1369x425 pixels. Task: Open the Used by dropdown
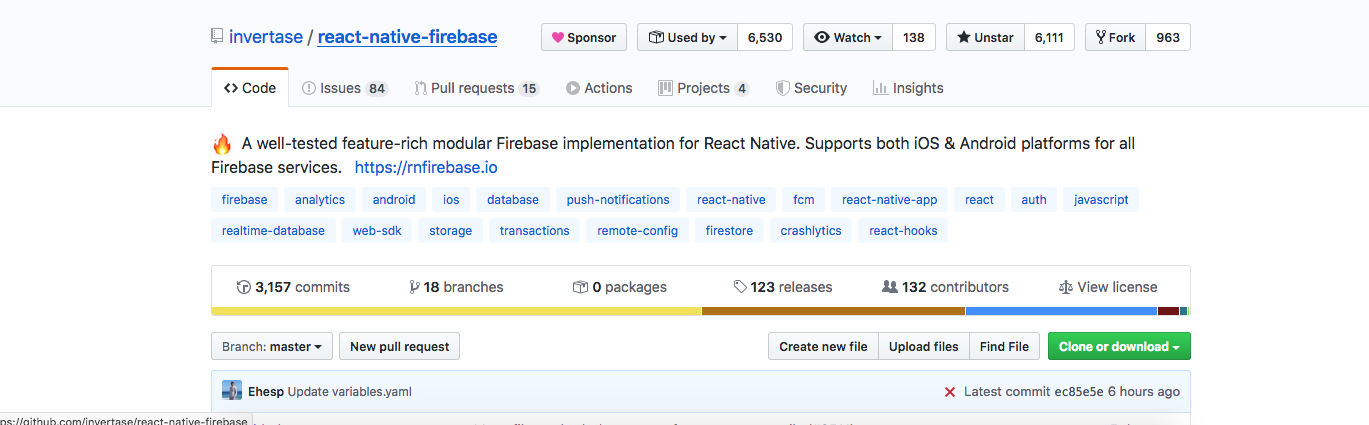click(687, 37)
